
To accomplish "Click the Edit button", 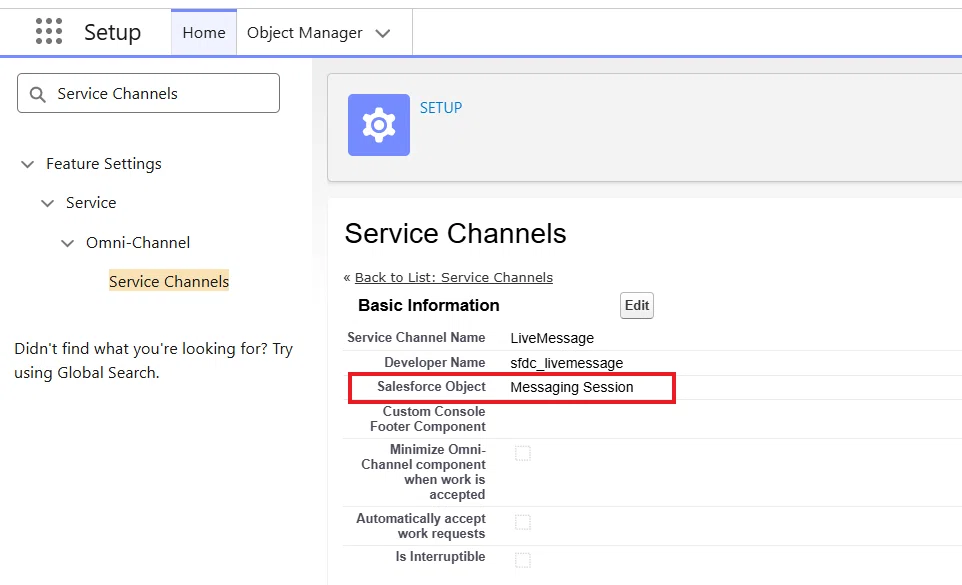I will point(637,305).
